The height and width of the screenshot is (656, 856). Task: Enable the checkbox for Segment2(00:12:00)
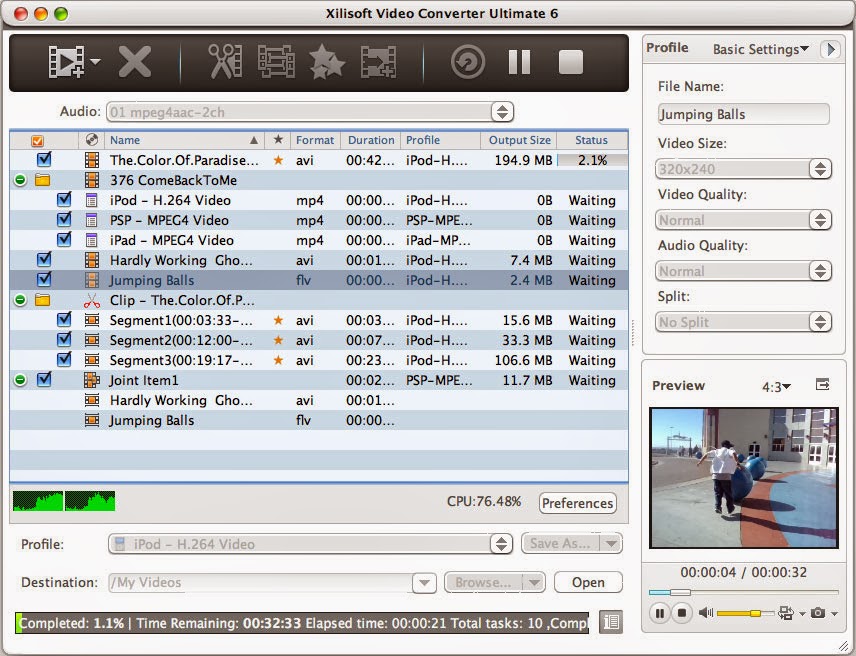click(64, 340)
